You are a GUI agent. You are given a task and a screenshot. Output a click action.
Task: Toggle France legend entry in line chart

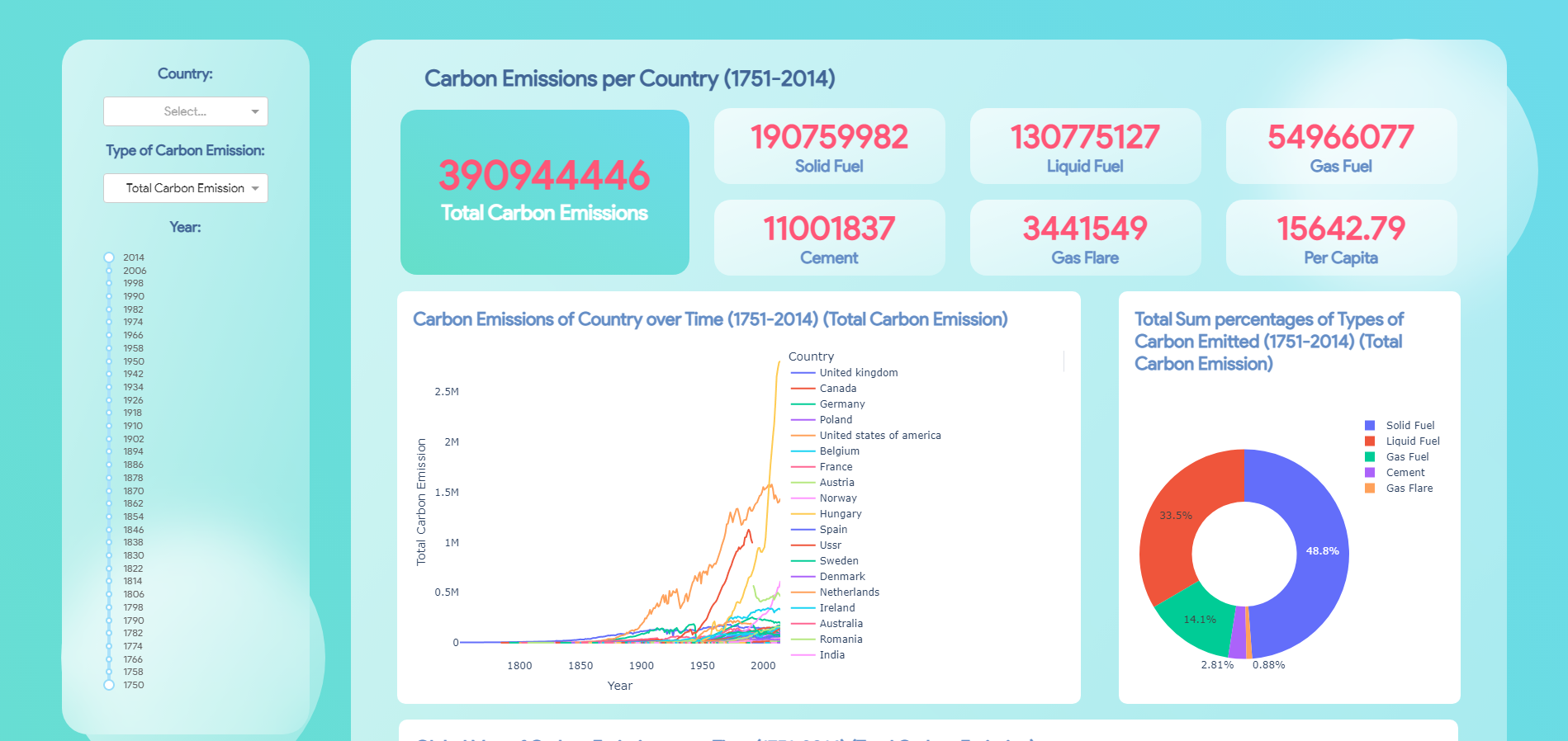tap(822, 467)
